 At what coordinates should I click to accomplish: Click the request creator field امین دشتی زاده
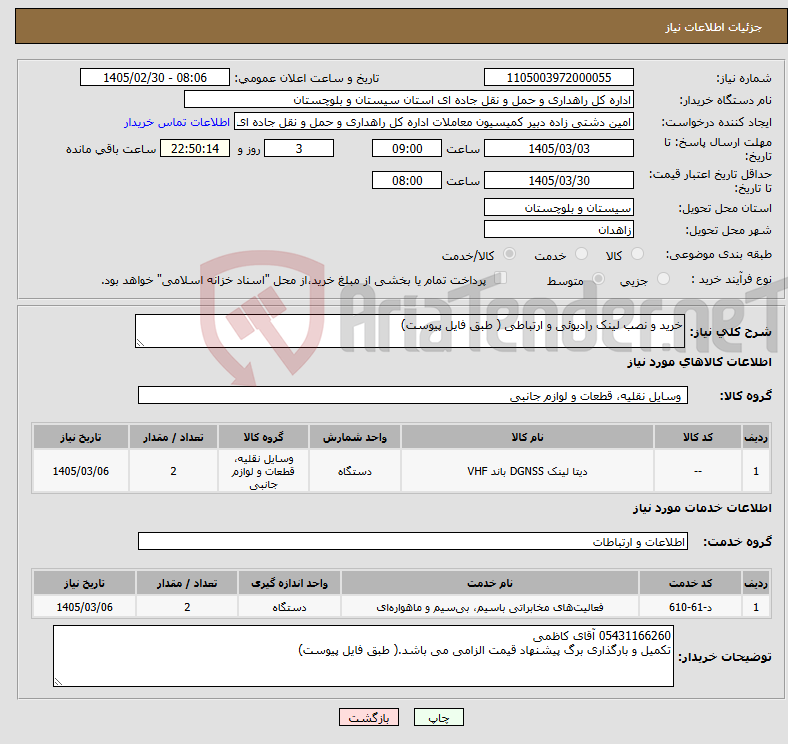[434, 122]
